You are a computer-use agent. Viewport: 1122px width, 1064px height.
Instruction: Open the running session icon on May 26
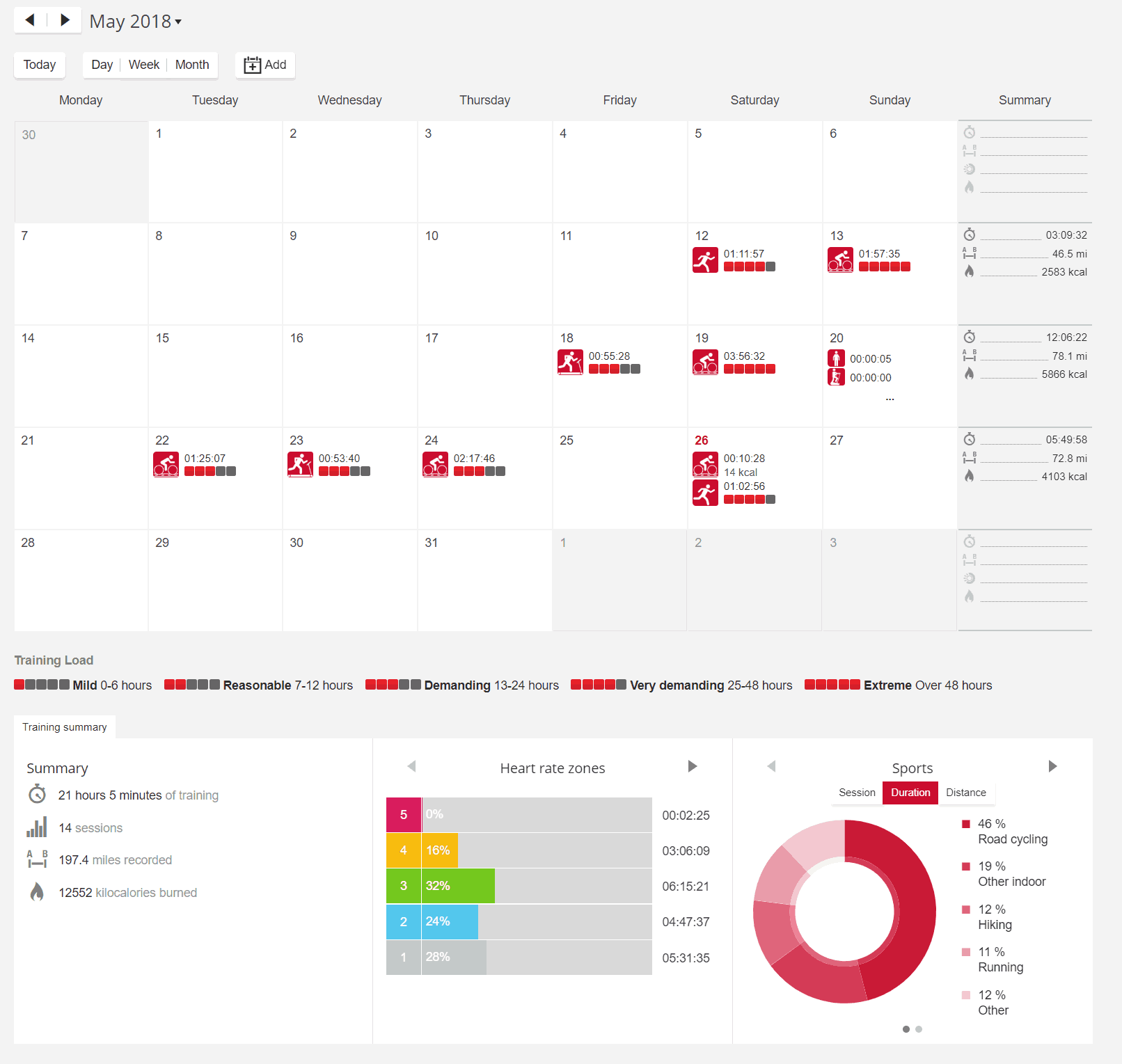pyautogui.click(x=705, y=493)
